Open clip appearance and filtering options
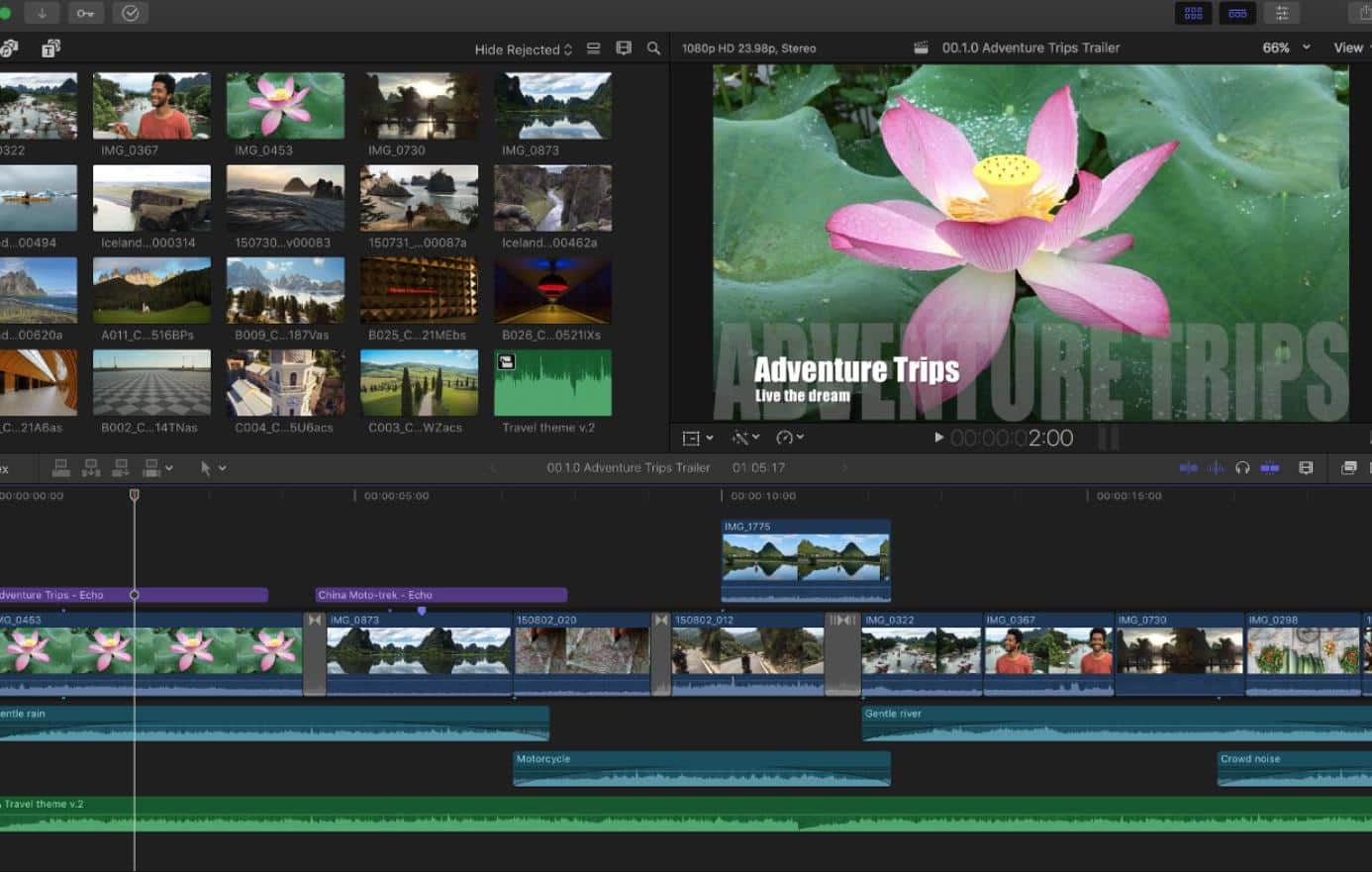 (624, 48)
